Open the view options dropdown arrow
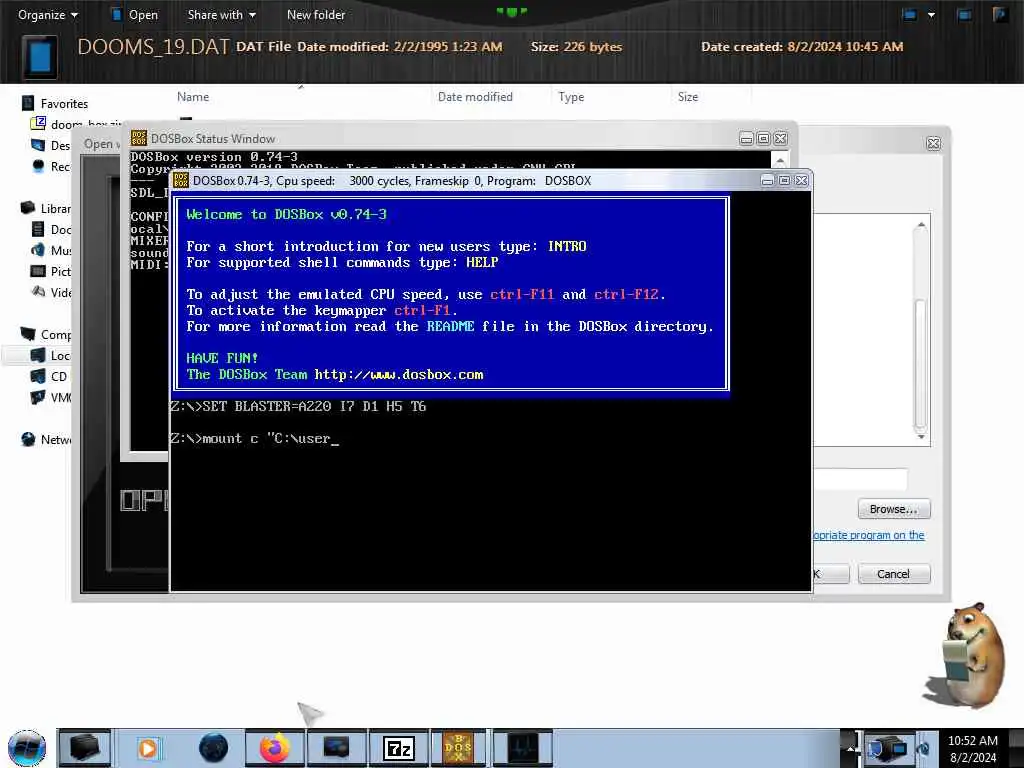This screenshot has height=768, width=1024. pos(931,14)
